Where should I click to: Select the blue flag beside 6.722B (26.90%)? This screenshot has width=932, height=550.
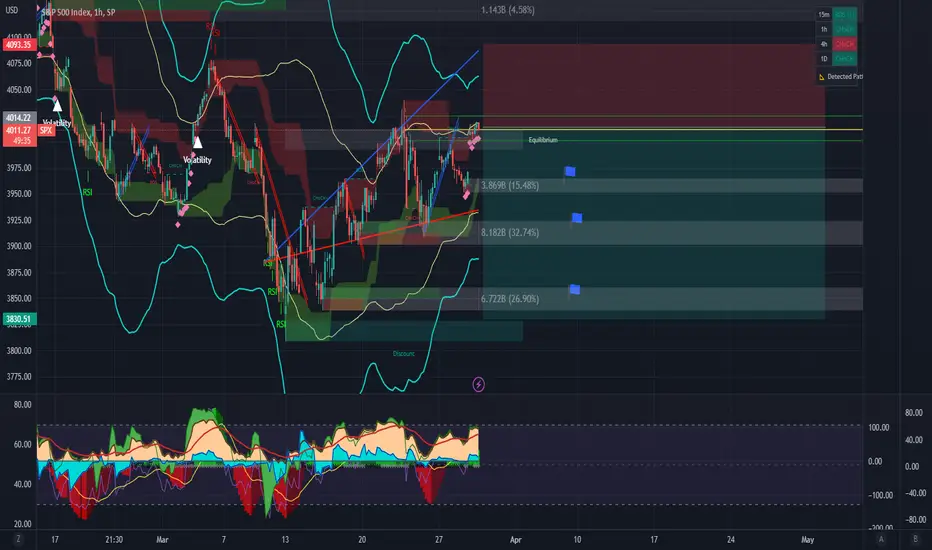tap(574, 290)
